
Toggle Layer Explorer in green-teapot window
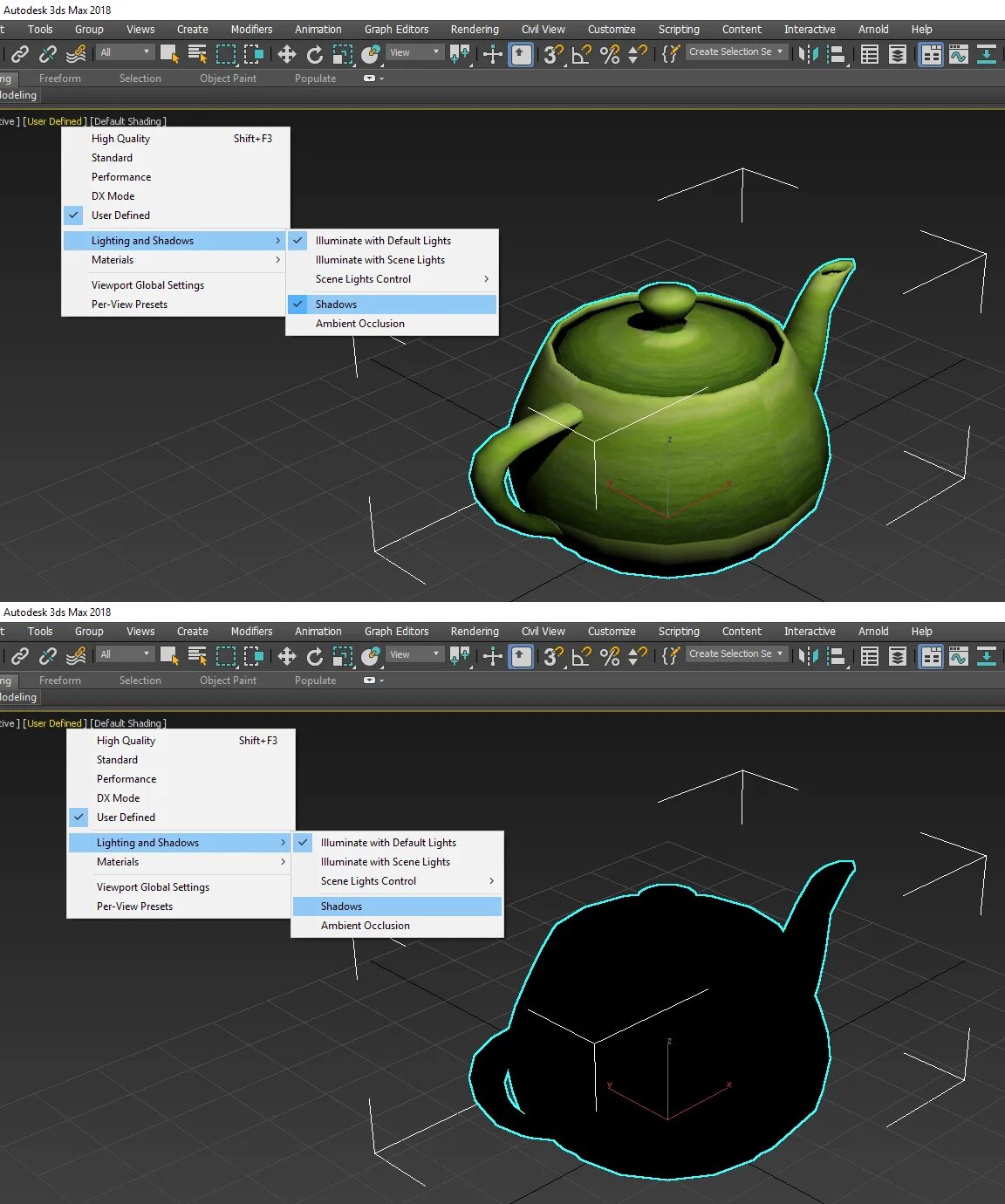click(898, 54)
